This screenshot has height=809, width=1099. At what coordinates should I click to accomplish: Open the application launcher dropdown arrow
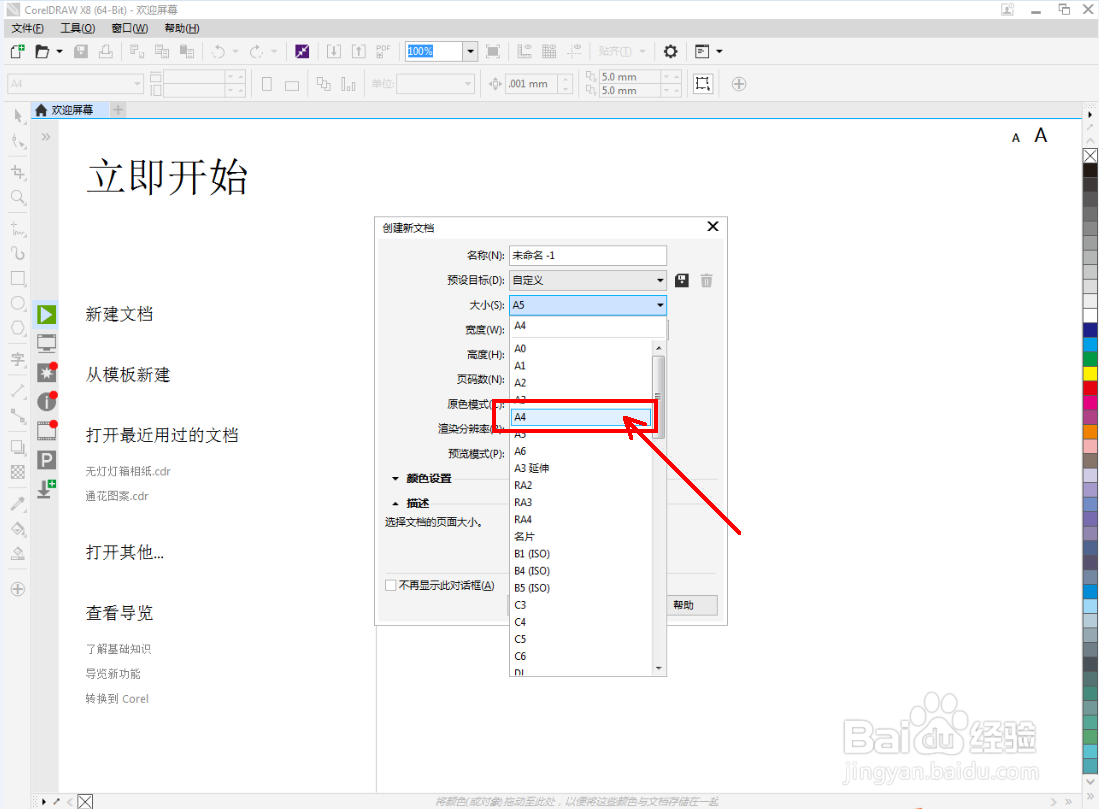pyautogui.click(x=719, y=51)
